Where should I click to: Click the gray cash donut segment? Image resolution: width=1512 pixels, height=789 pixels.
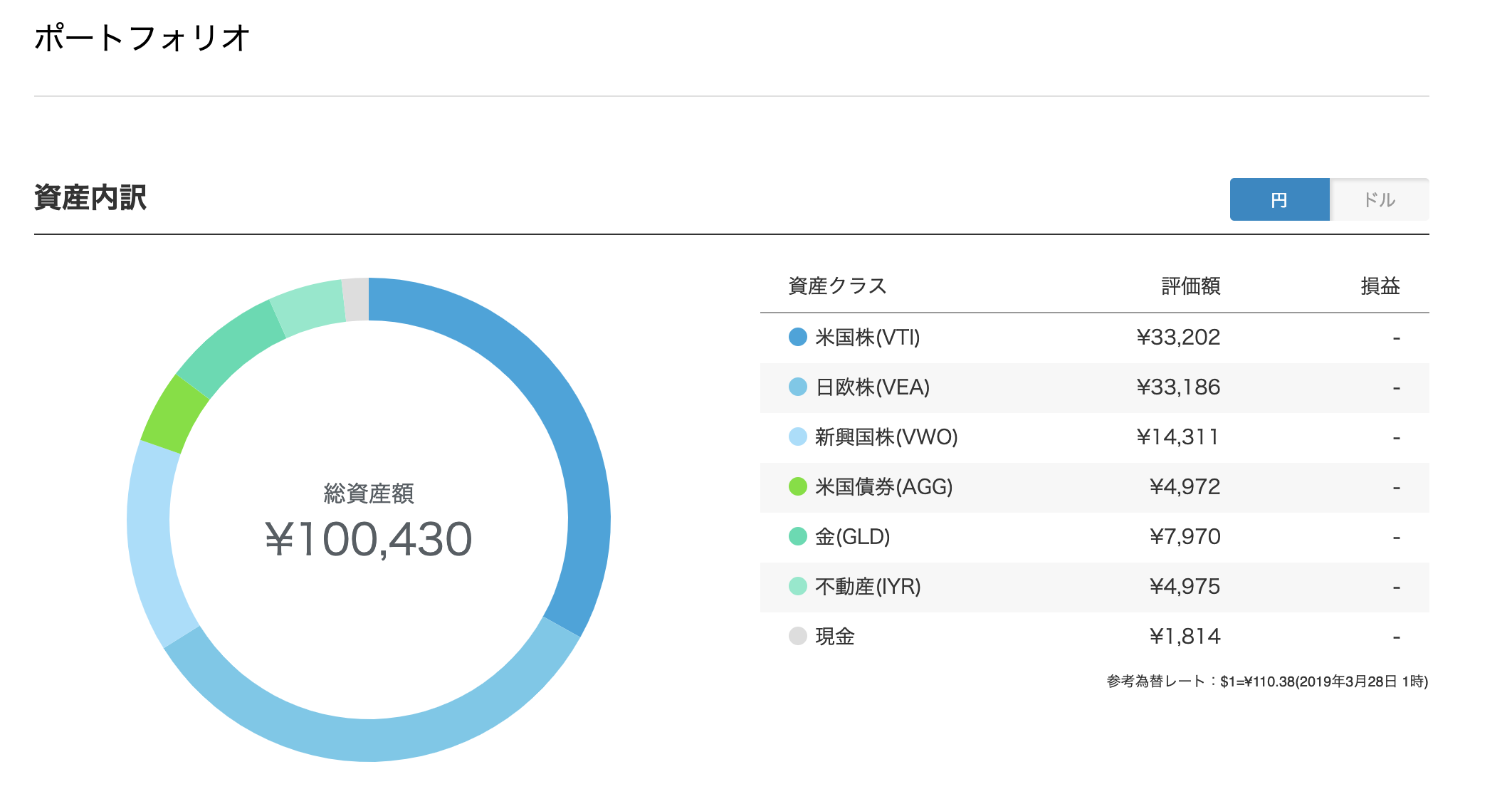click(x=356, y=300)
